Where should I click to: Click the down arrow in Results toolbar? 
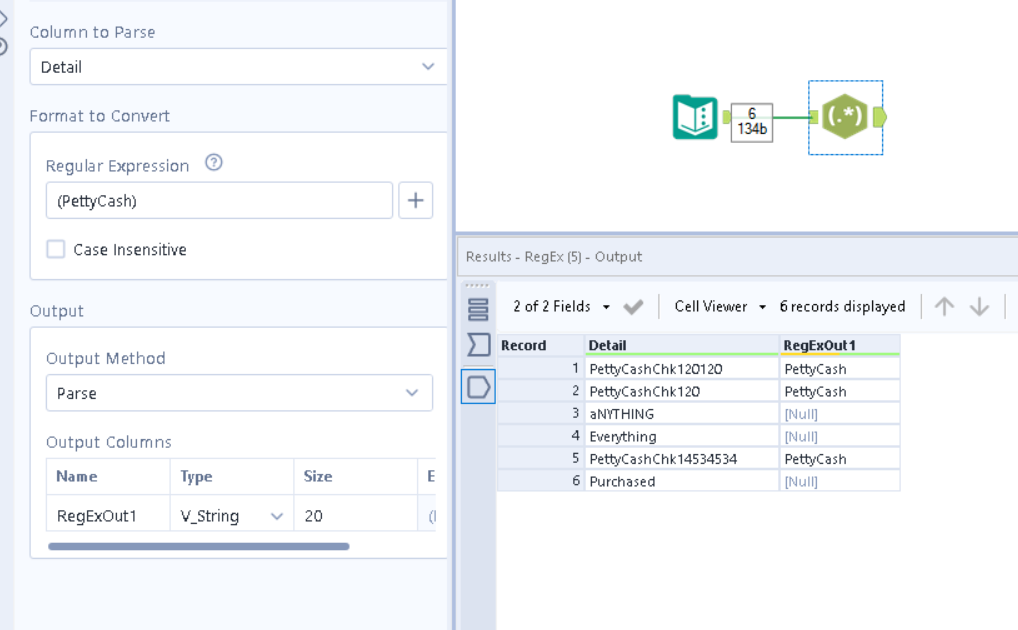point(980,307)
